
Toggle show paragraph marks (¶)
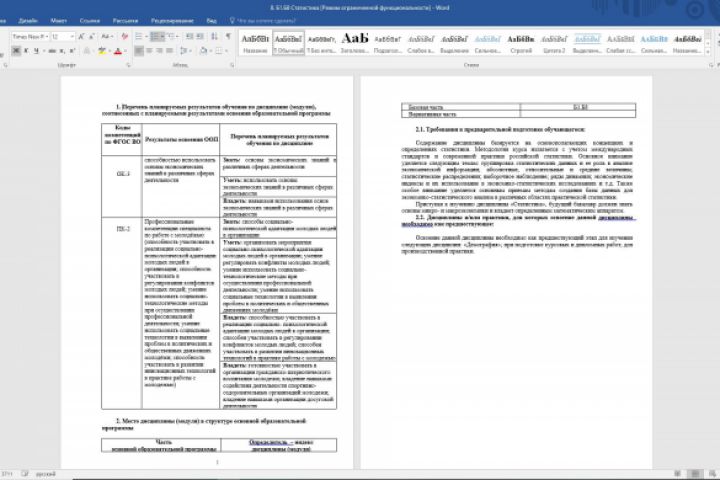(x=228, y=36)
